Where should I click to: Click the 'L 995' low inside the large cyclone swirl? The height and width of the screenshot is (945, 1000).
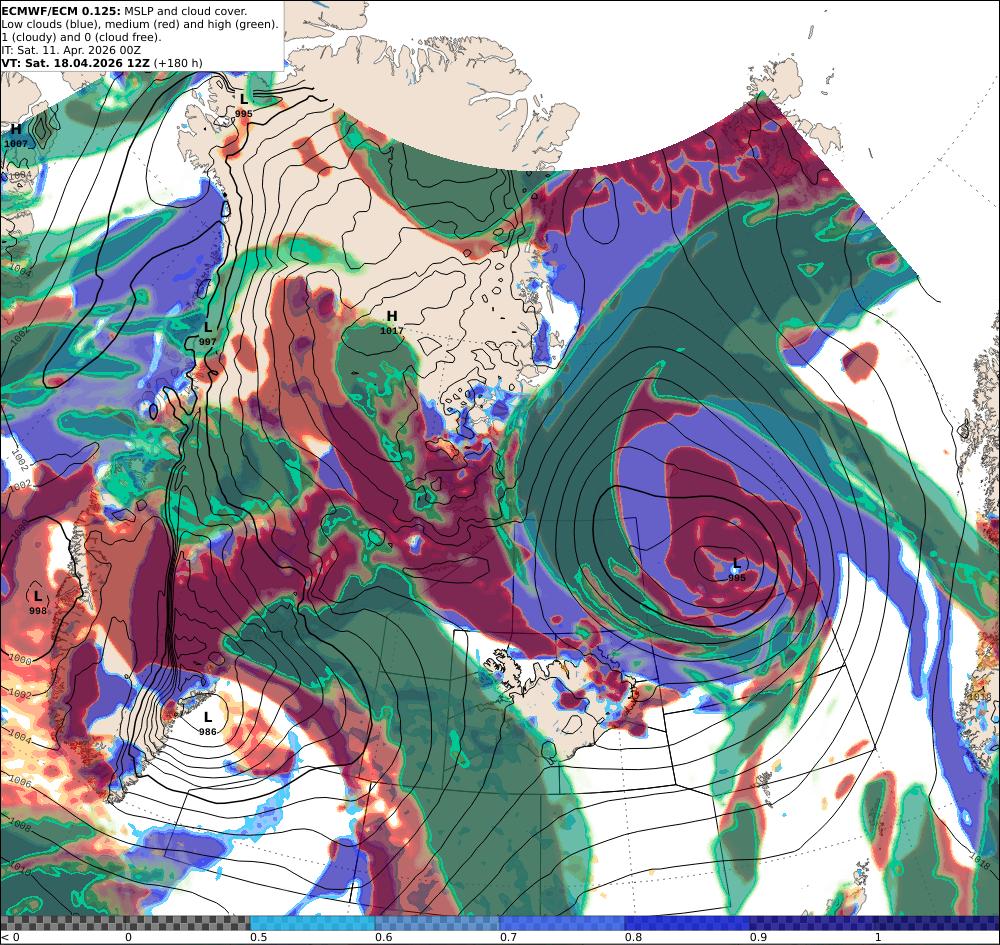click(737, 569)
